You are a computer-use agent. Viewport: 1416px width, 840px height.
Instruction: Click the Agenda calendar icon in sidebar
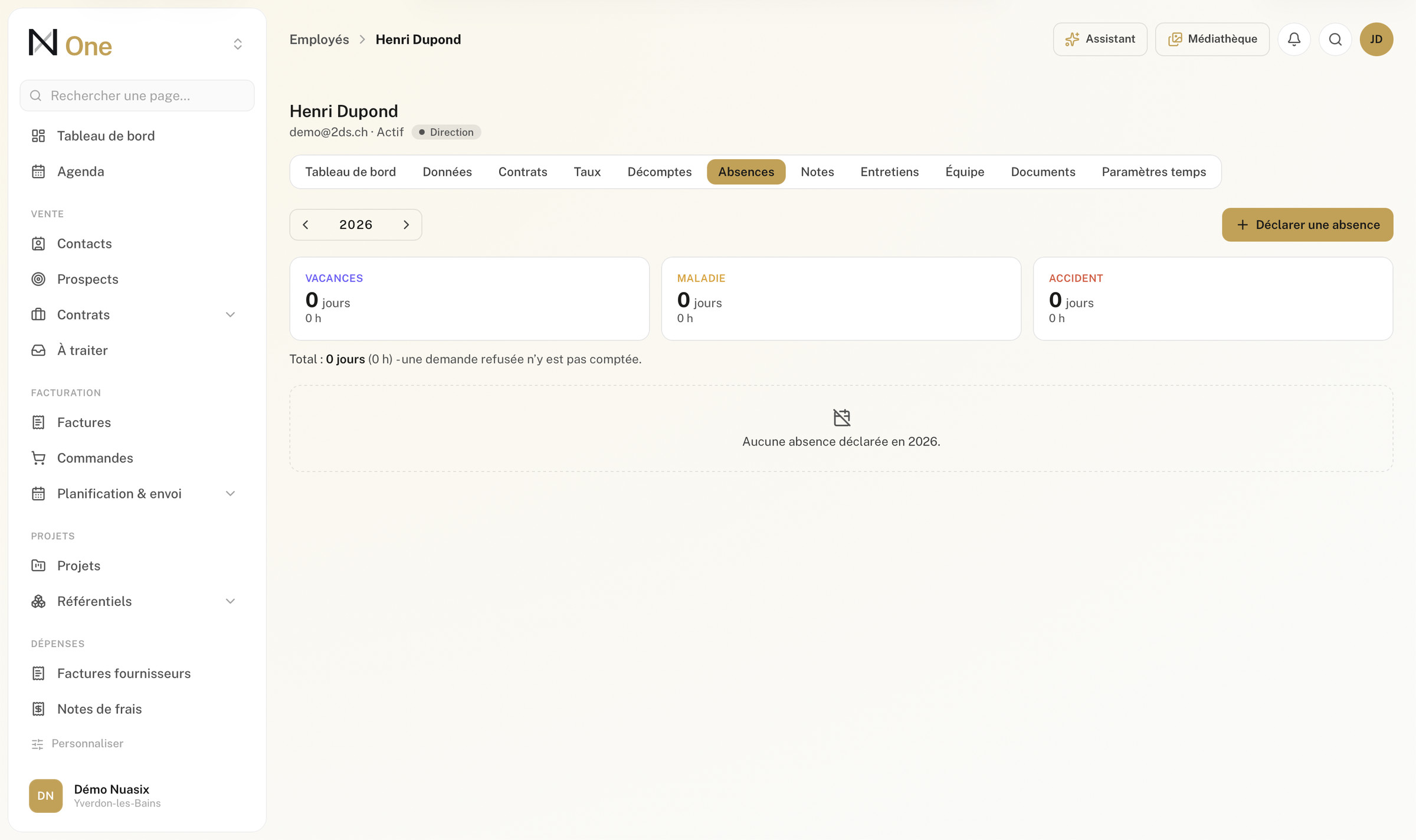38,172
